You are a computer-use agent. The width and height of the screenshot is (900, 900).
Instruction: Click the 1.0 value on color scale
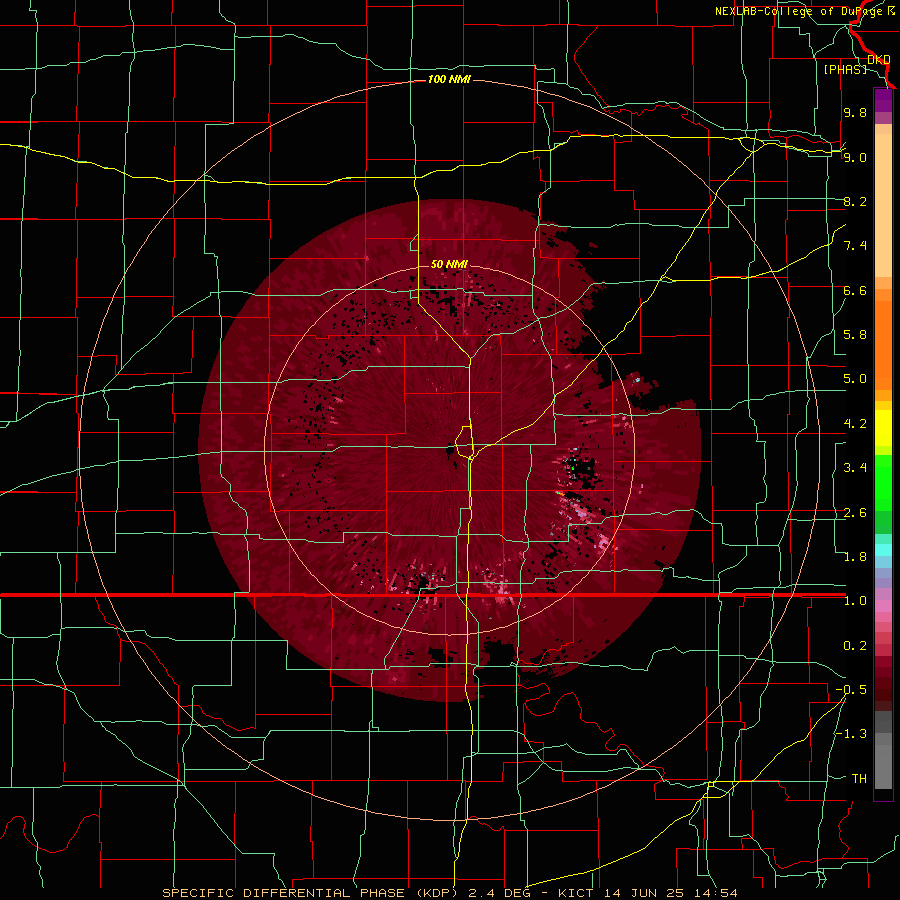[855, 601]
